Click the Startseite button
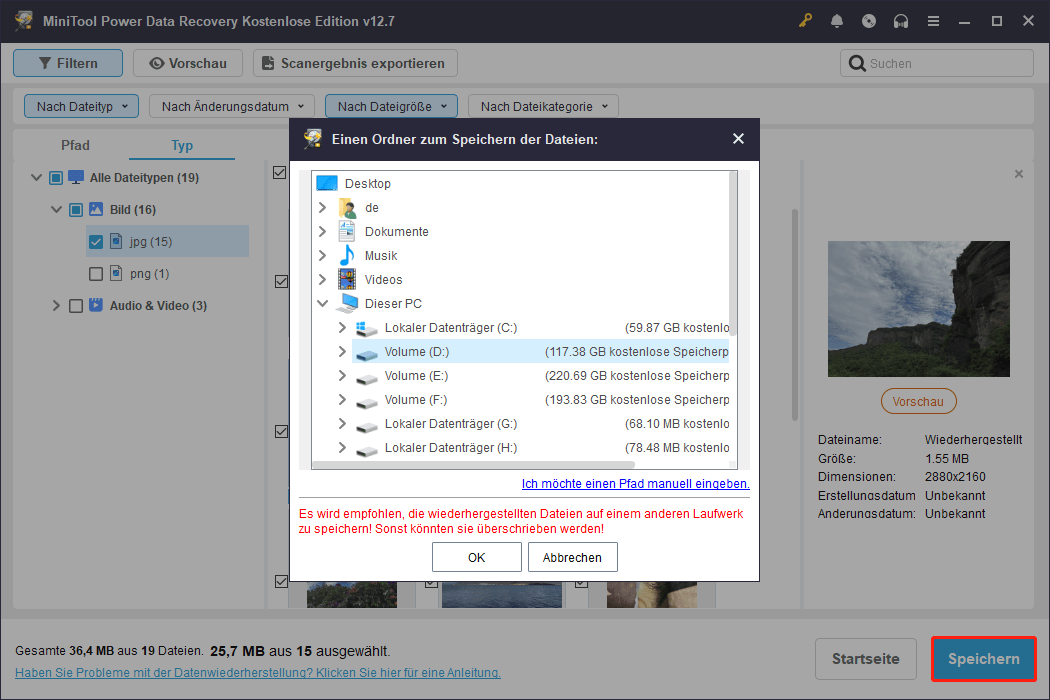1050x700 pixels. coord(866,659)
